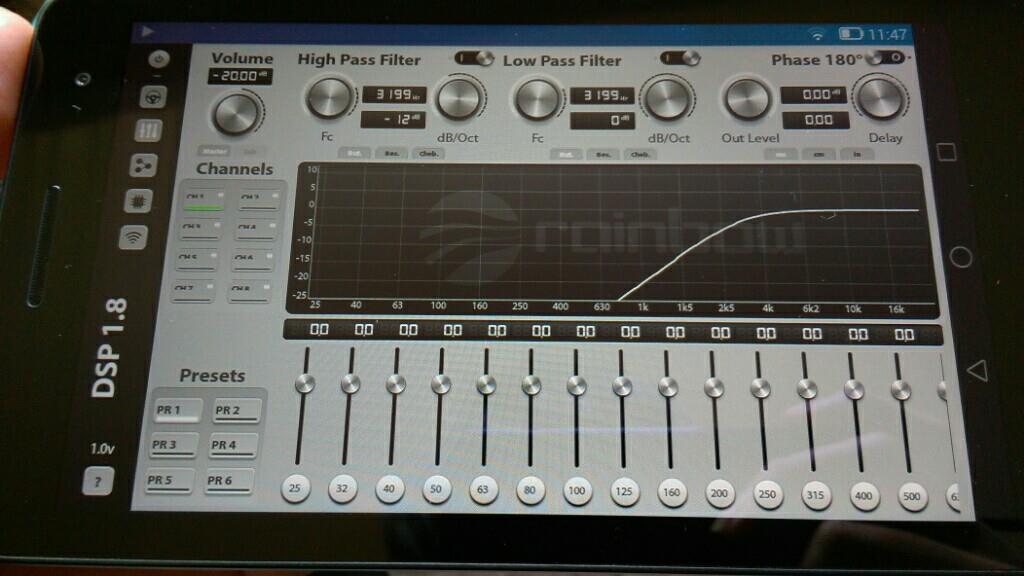This screenshot has height=576, width=1024.
Task: Select the 63 Hz band button
Action: pyautogui.click(x=483, y=490)
